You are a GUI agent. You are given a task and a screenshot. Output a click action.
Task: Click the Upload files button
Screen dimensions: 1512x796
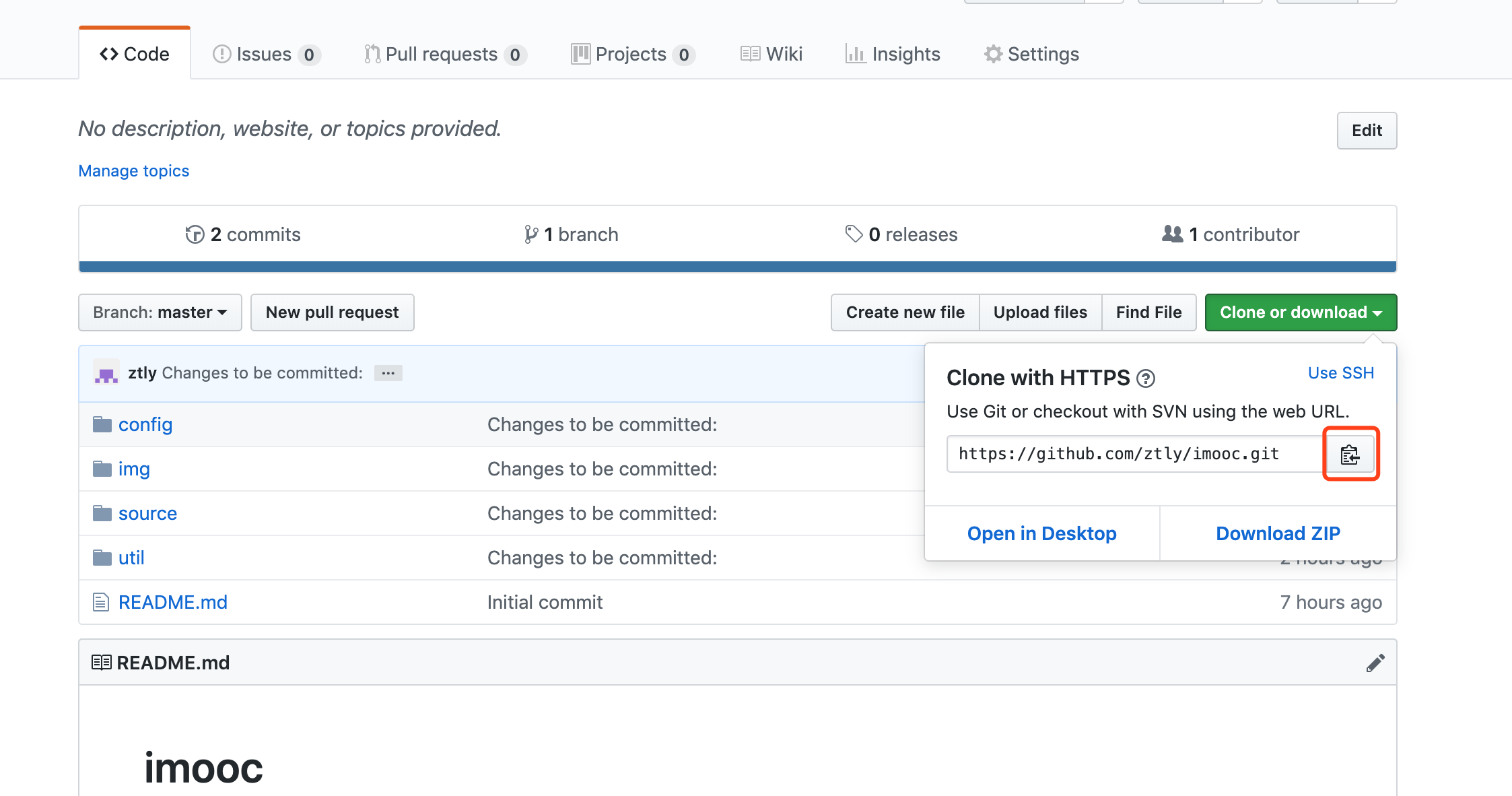tap(1040, 312)
